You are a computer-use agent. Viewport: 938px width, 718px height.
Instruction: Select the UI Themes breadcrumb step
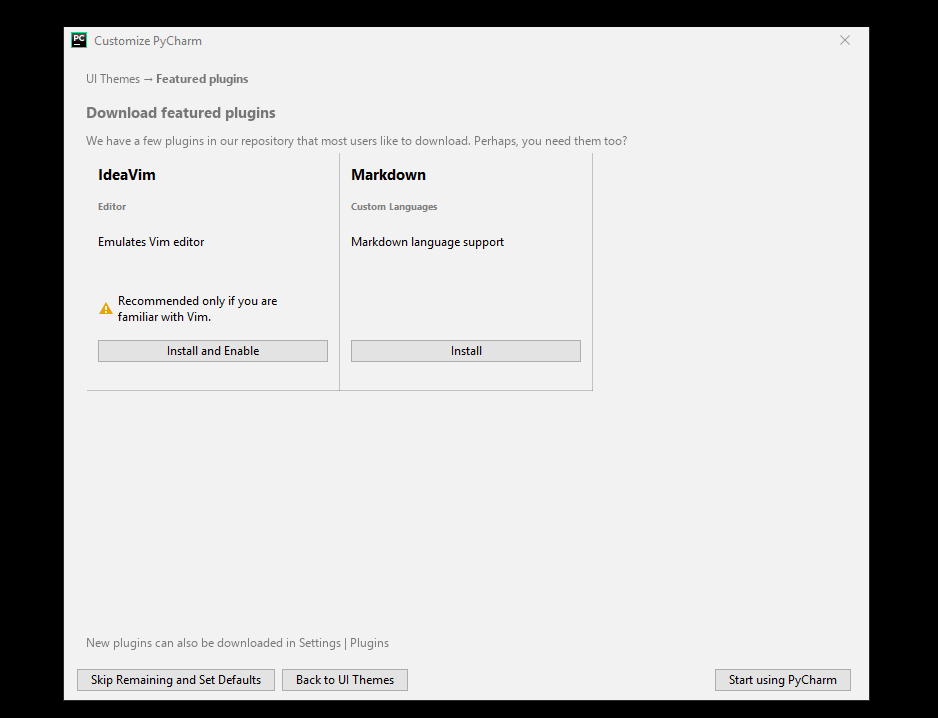pyautogui.click(x=113, y=79)
